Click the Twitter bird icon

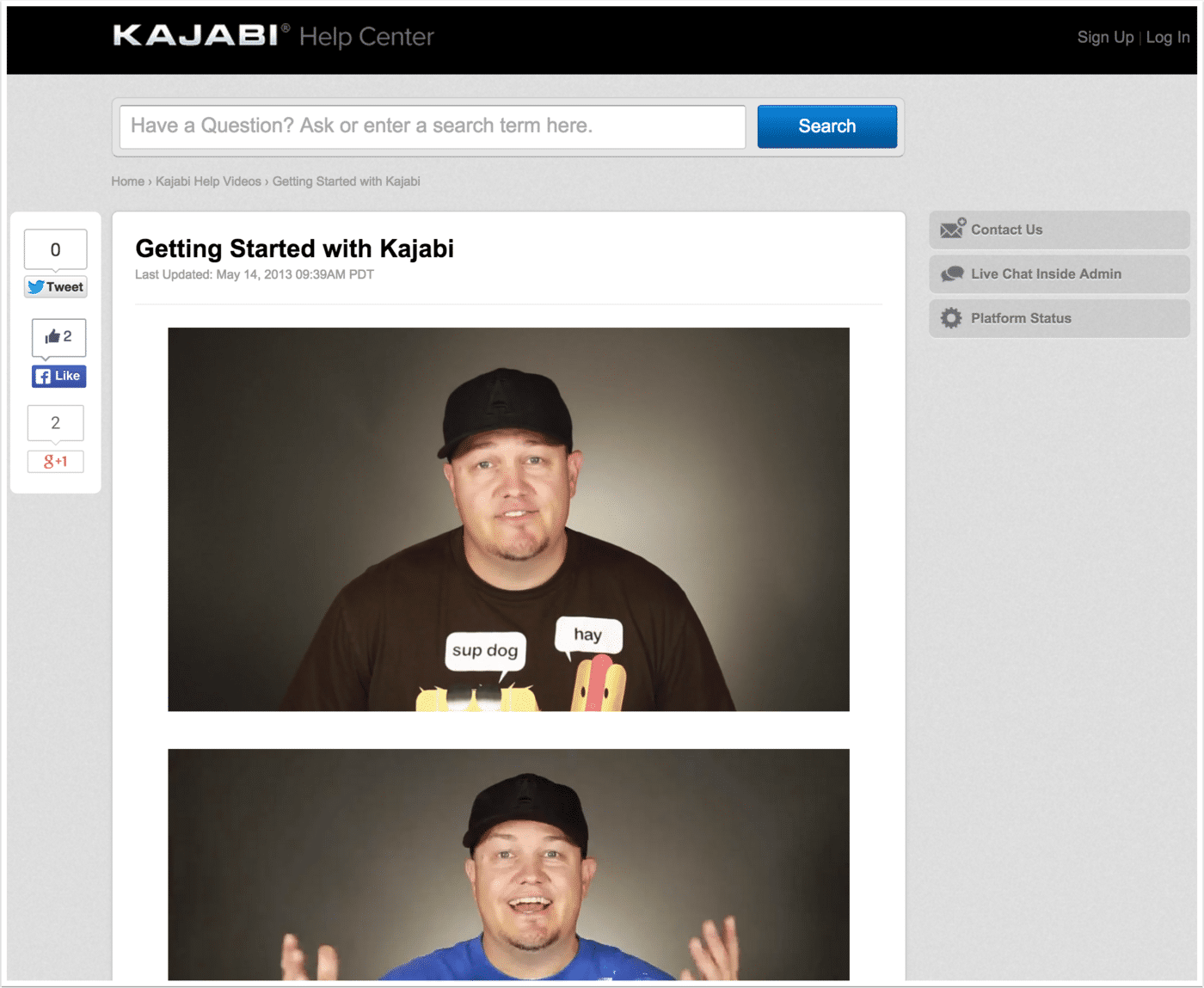pos(35,286)
